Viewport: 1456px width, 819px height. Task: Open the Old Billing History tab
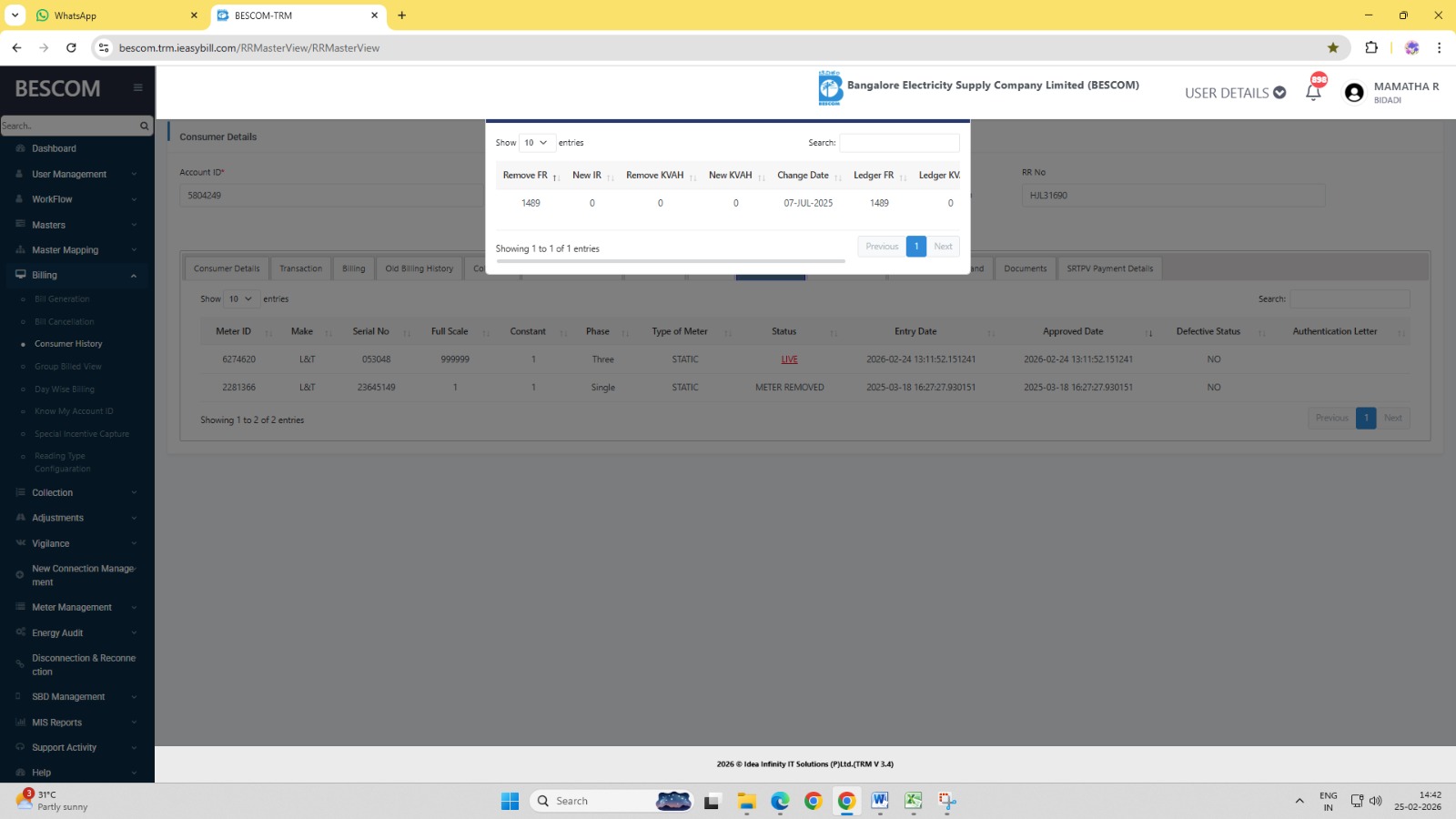[x=419, y=268]
